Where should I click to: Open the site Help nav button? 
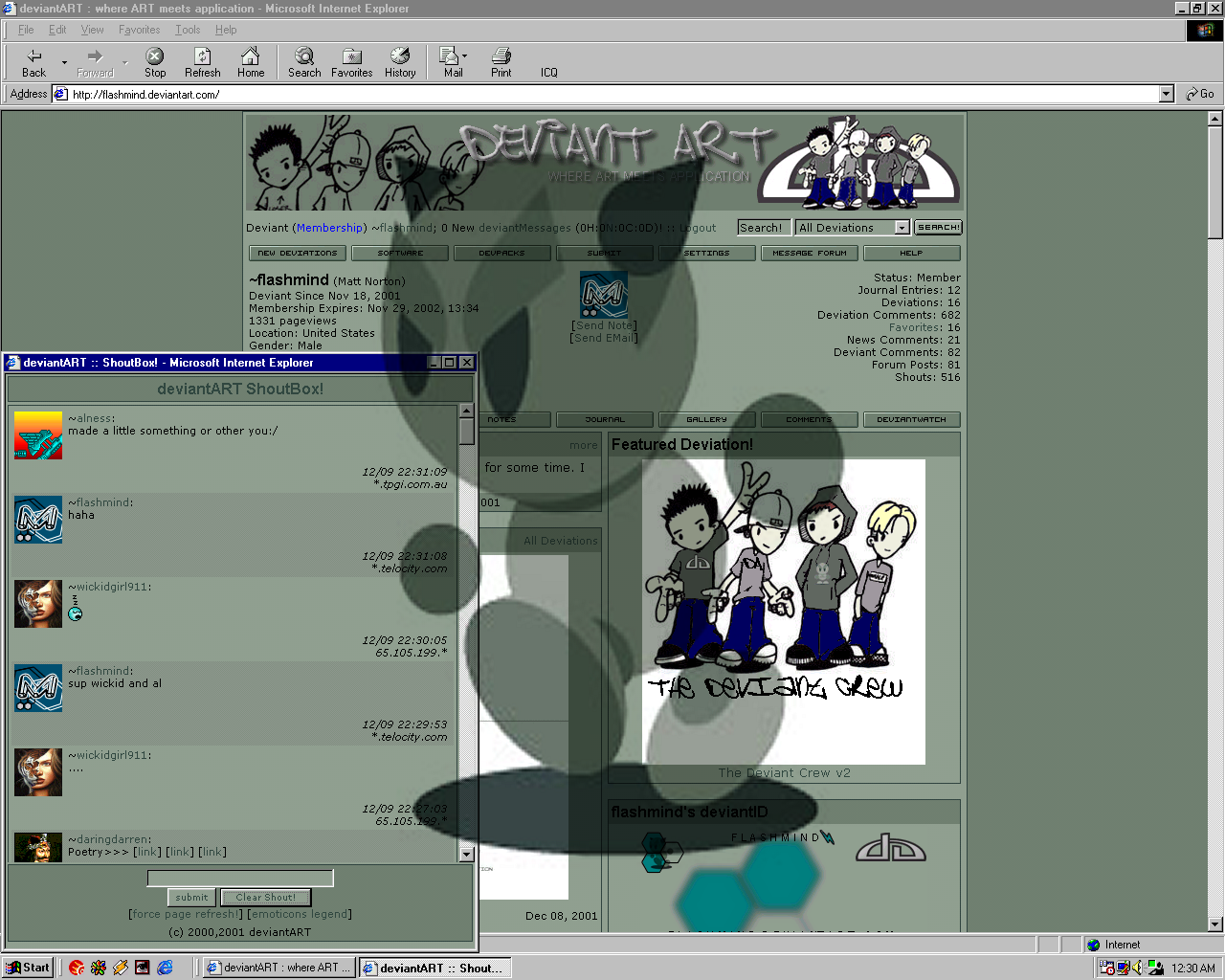(911, 254)
